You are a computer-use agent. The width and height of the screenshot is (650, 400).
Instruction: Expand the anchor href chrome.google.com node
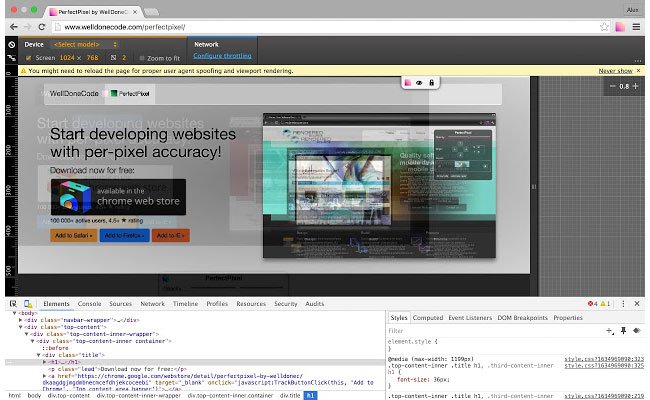click(x=44, y=376)
